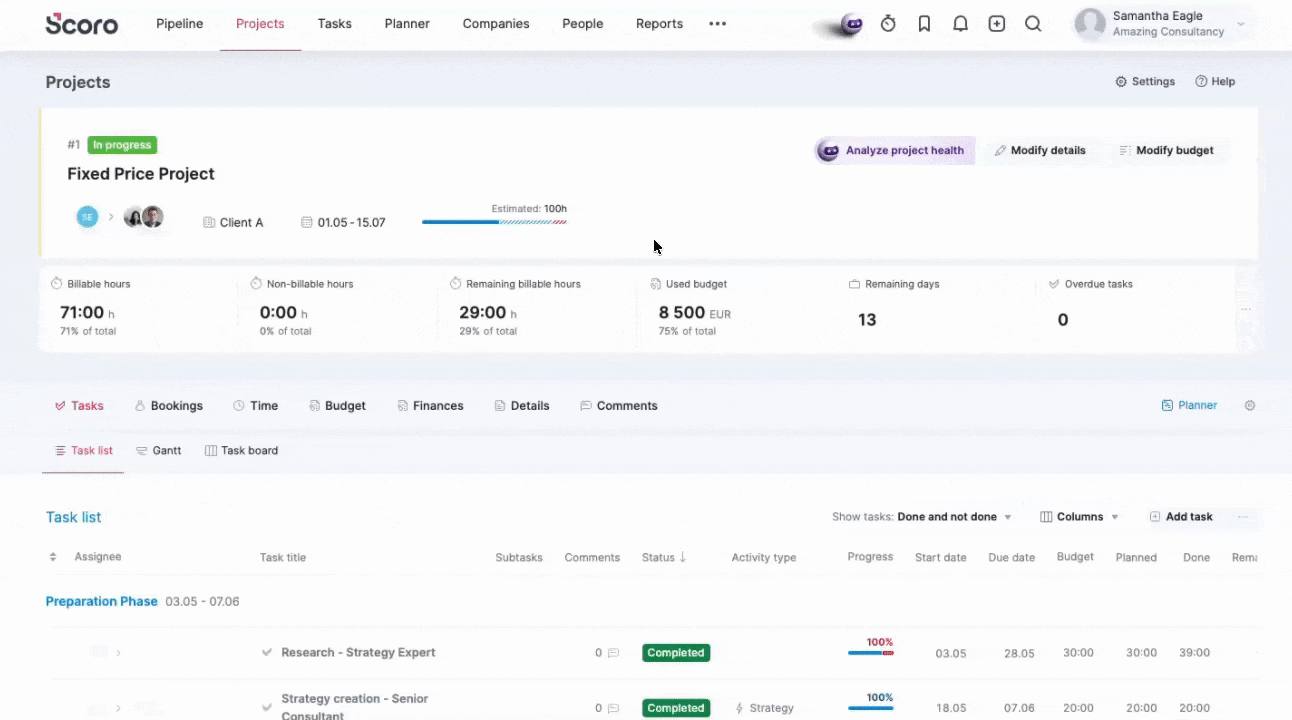
Task: Click the Task list heading link
Action: pyautogui.click(x=74, y=517)
